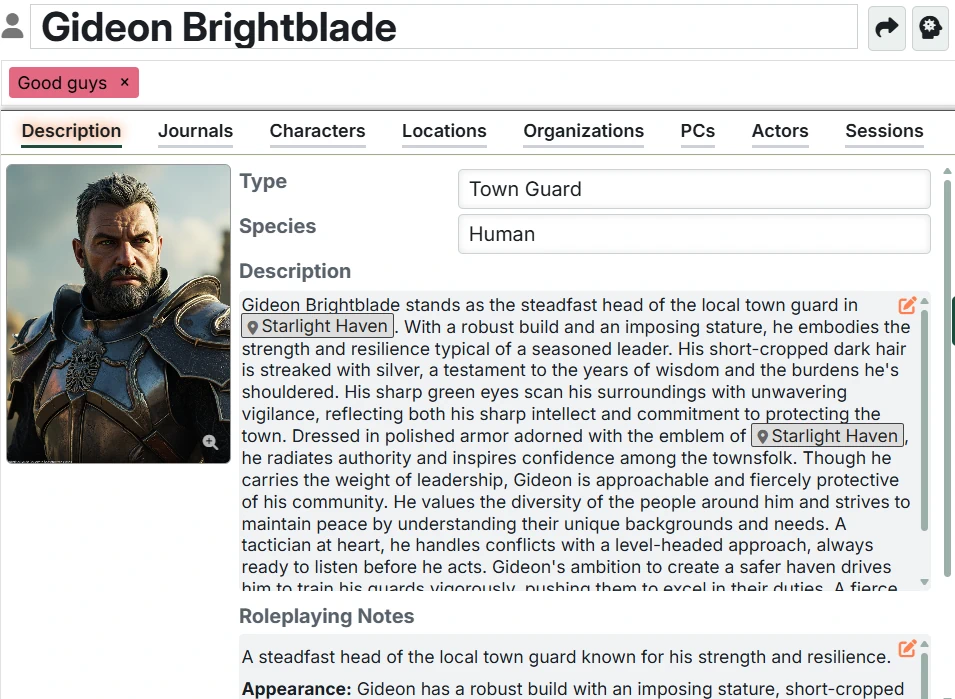Zoom into Gideon's portrait with the magnifier icon
Image resolution: width=955 pixels, height=699 pixels.
pyautogui.click(x=211, y=441)
